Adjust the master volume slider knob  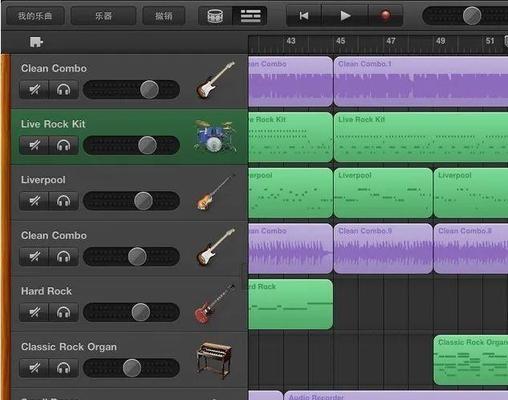[x=472, y=16]
